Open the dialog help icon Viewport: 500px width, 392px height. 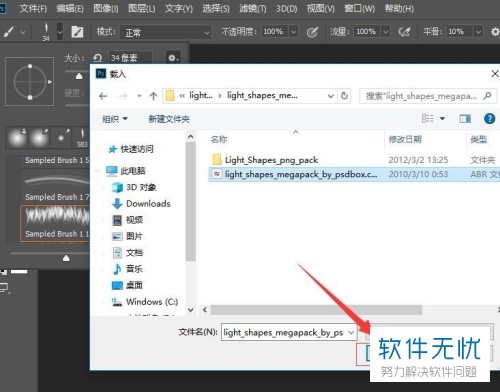pyautogui.click(x=489, y=119)
